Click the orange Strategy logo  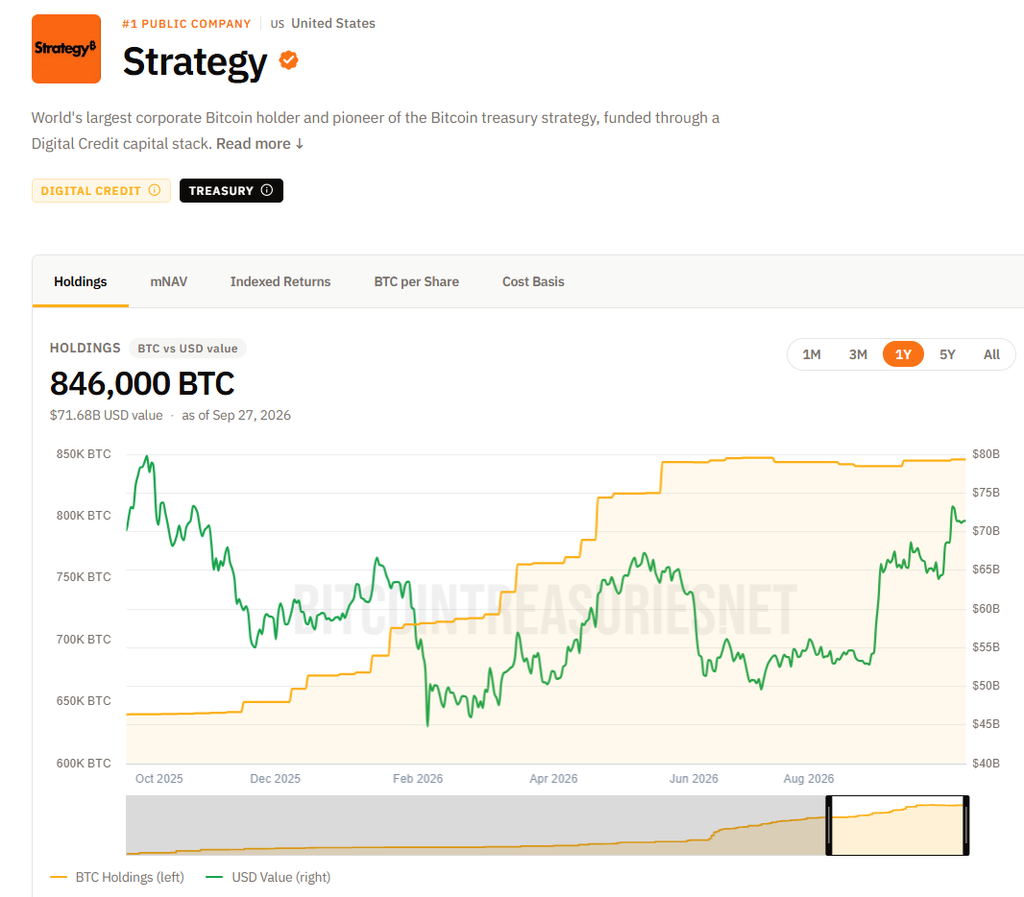point(66,49)
